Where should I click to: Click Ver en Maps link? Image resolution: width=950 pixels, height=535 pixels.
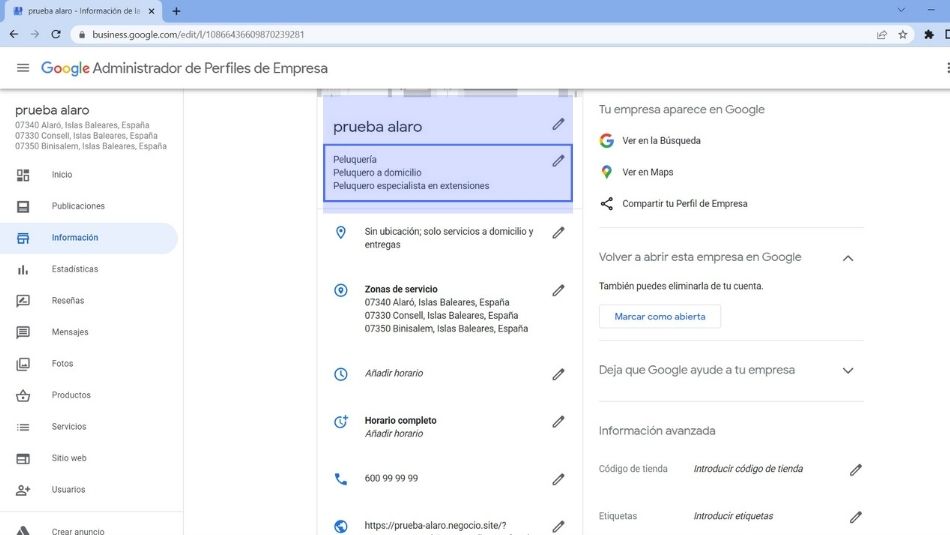pyautogui.click(x=647, y=172)
